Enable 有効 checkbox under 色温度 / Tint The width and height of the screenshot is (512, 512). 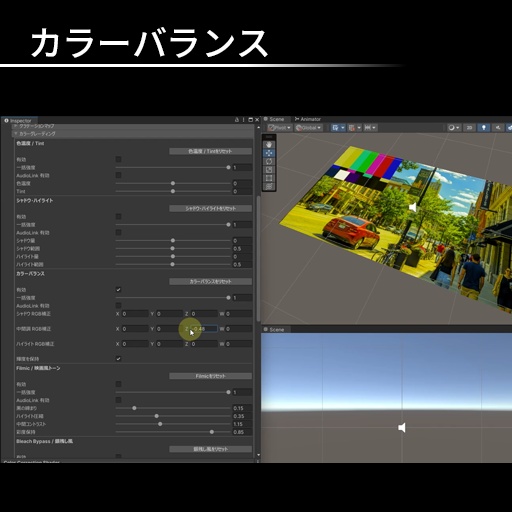118,159
